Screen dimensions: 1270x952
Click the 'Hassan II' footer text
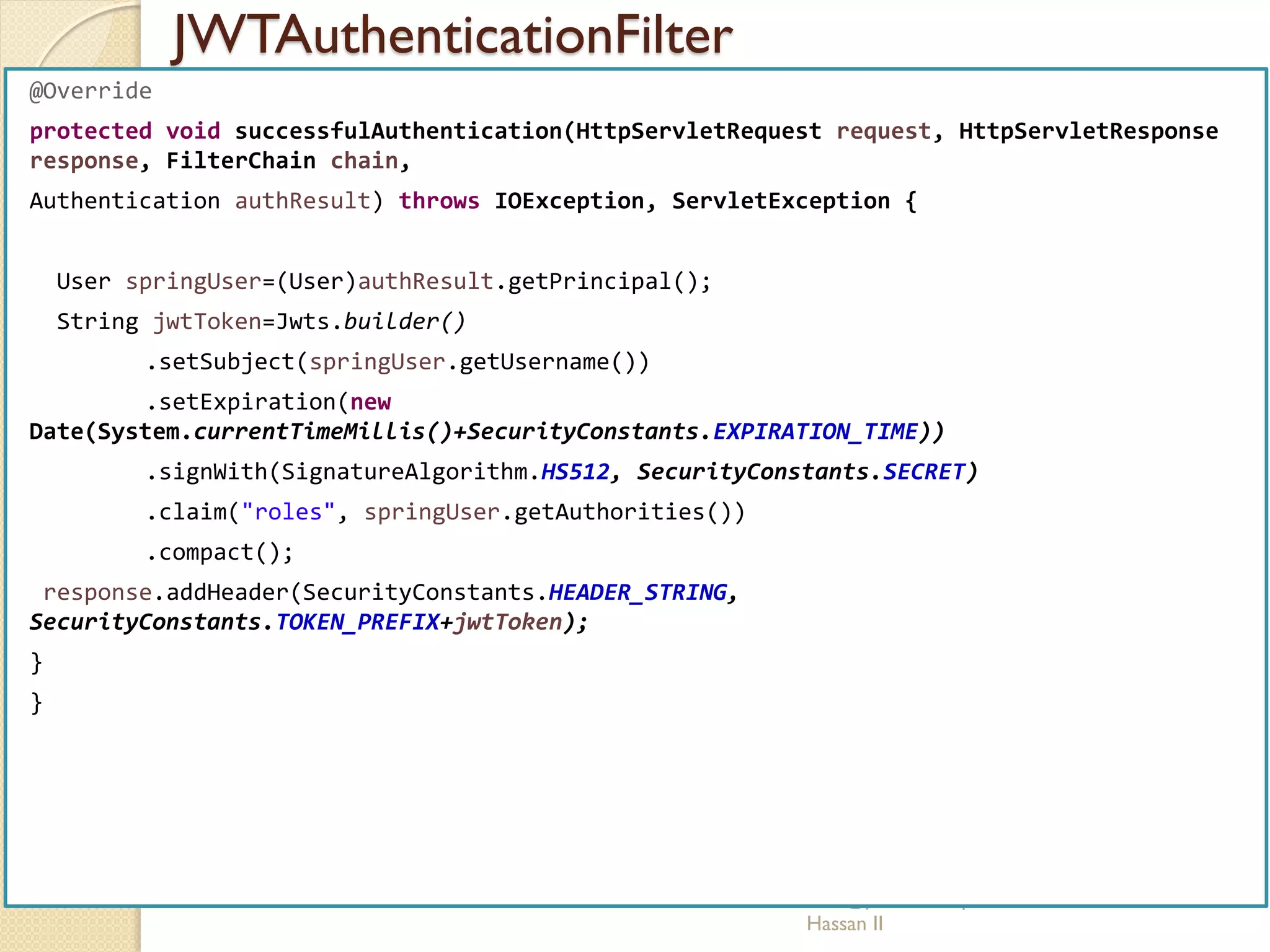pos(845,924)
